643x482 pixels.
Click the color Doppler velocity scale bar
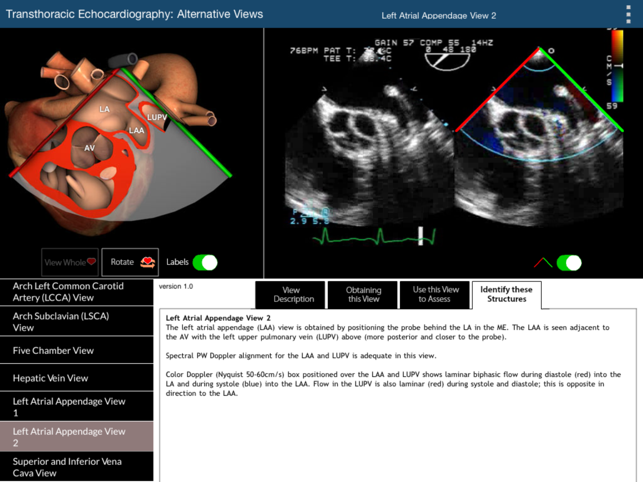pyautogui.click(x=614, y=65)
